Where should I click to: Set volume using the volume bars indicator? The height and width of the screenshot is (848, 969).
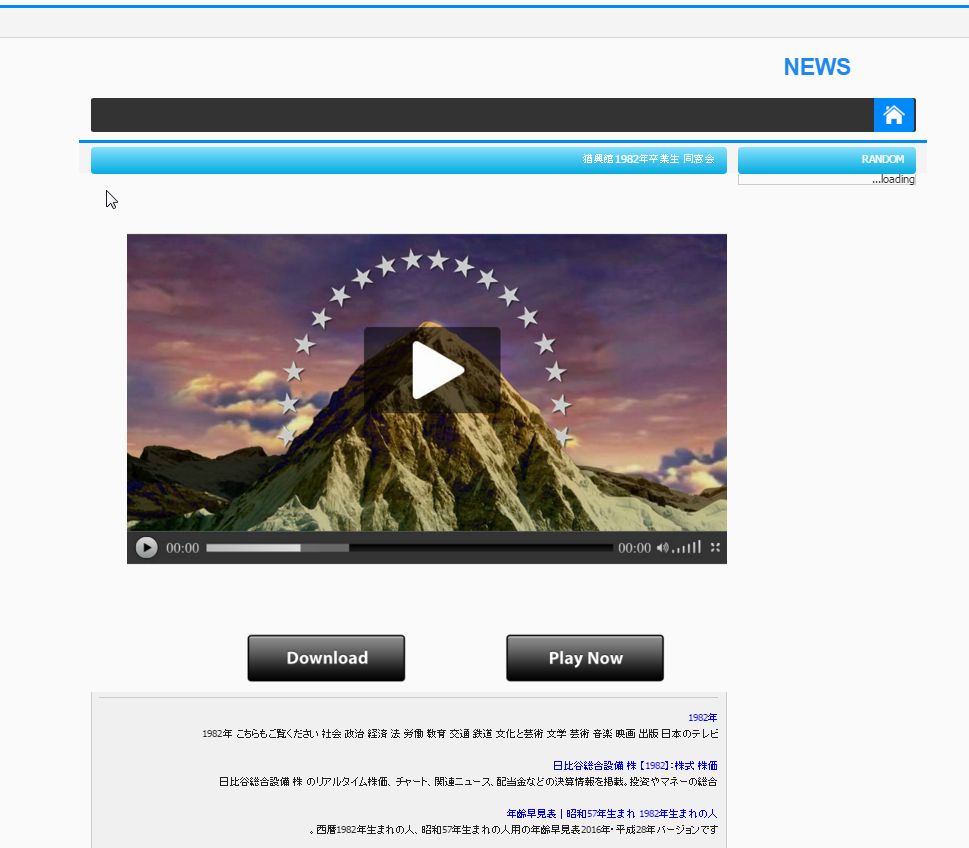686,548
